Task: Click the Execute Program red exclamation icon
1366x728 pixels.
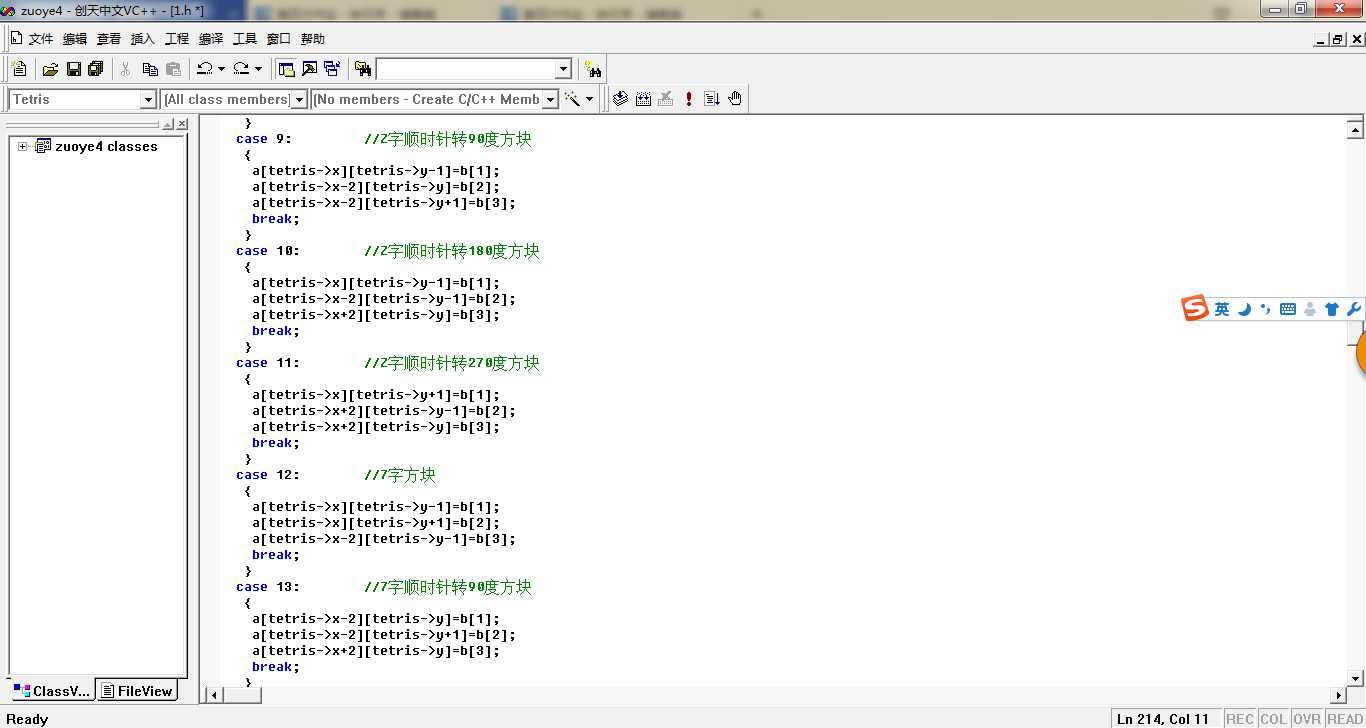Action: [689, 99]
